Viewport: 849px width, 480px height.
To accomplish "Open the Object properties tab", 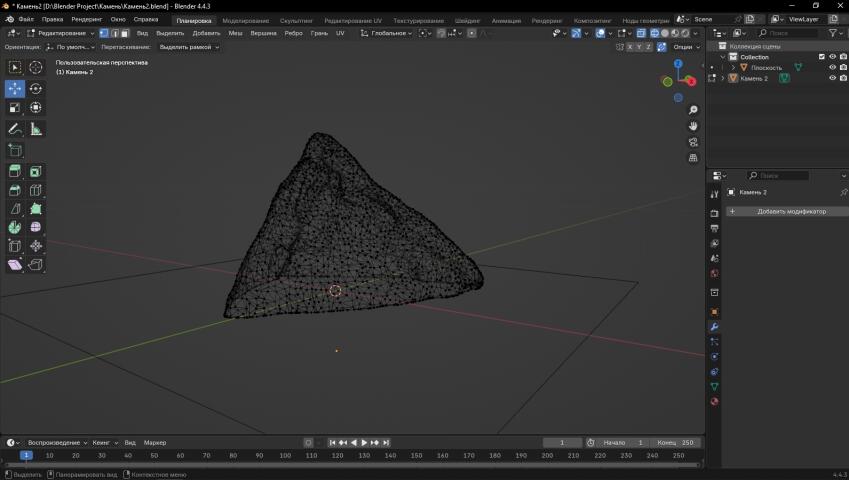I will tap(714, 312).
